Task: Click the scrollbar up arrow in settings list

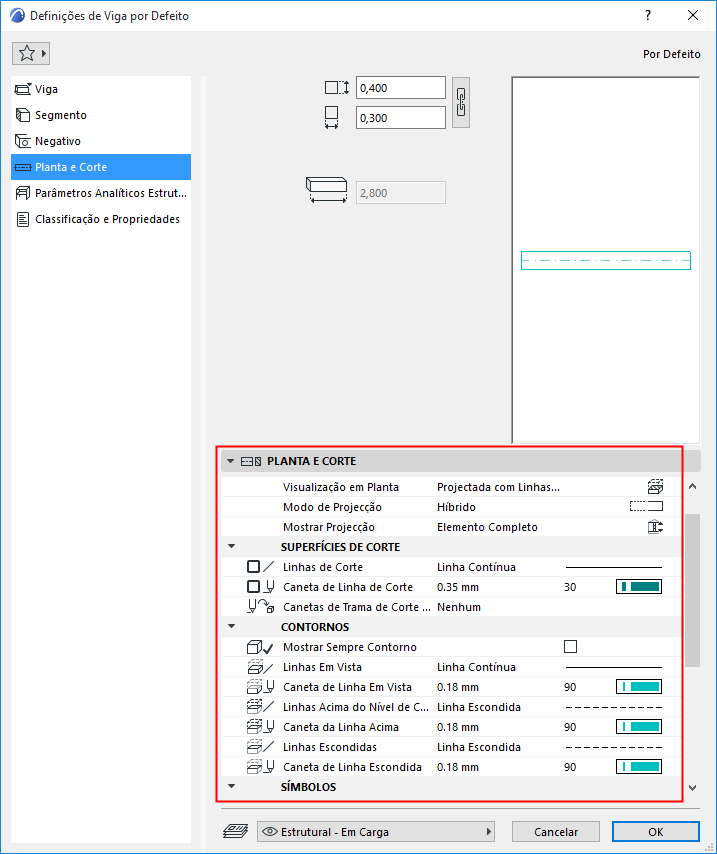Action: click(x=692, y=486)
